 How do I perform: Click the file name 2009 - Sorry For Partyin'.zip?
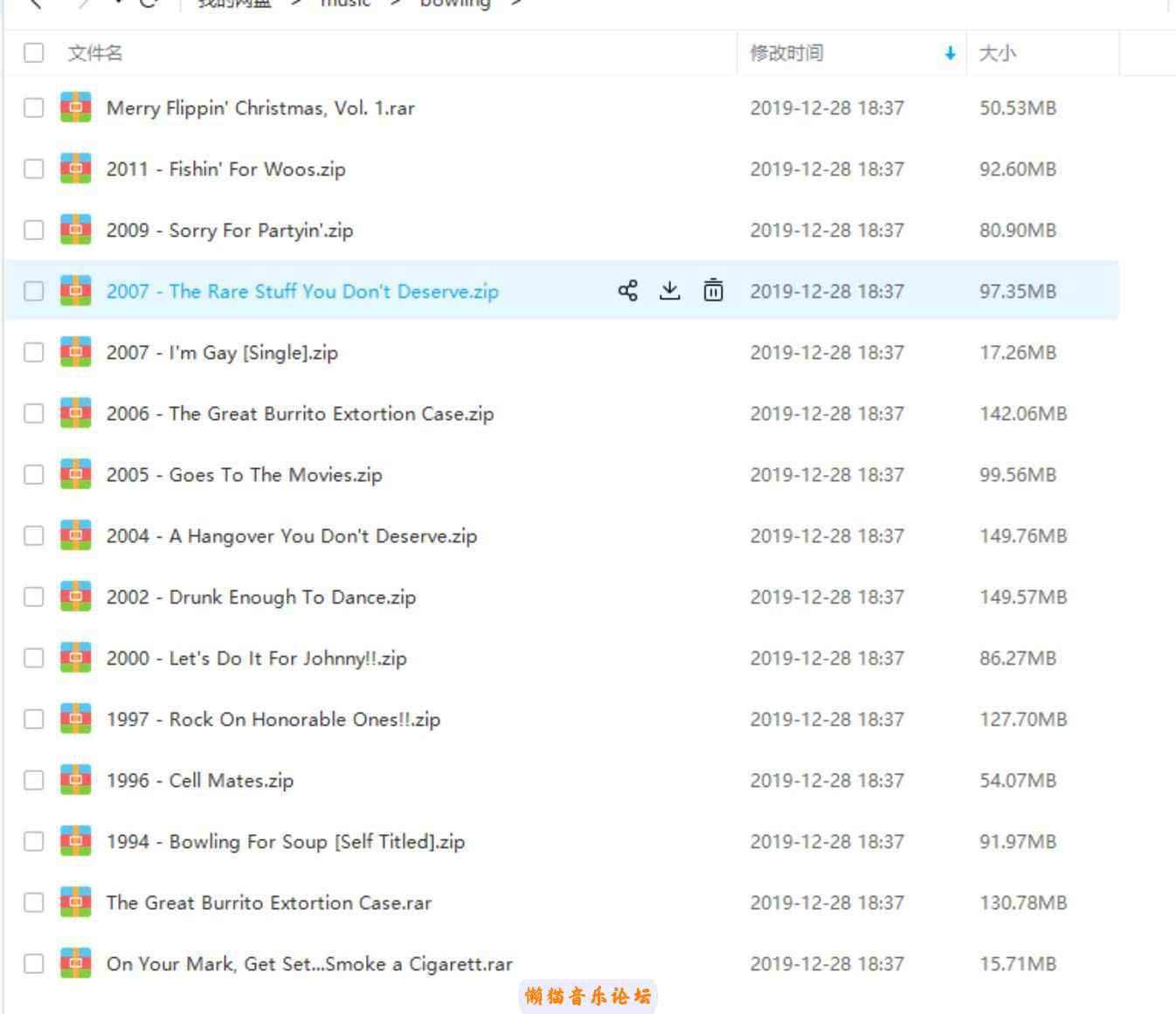[230, 231]
